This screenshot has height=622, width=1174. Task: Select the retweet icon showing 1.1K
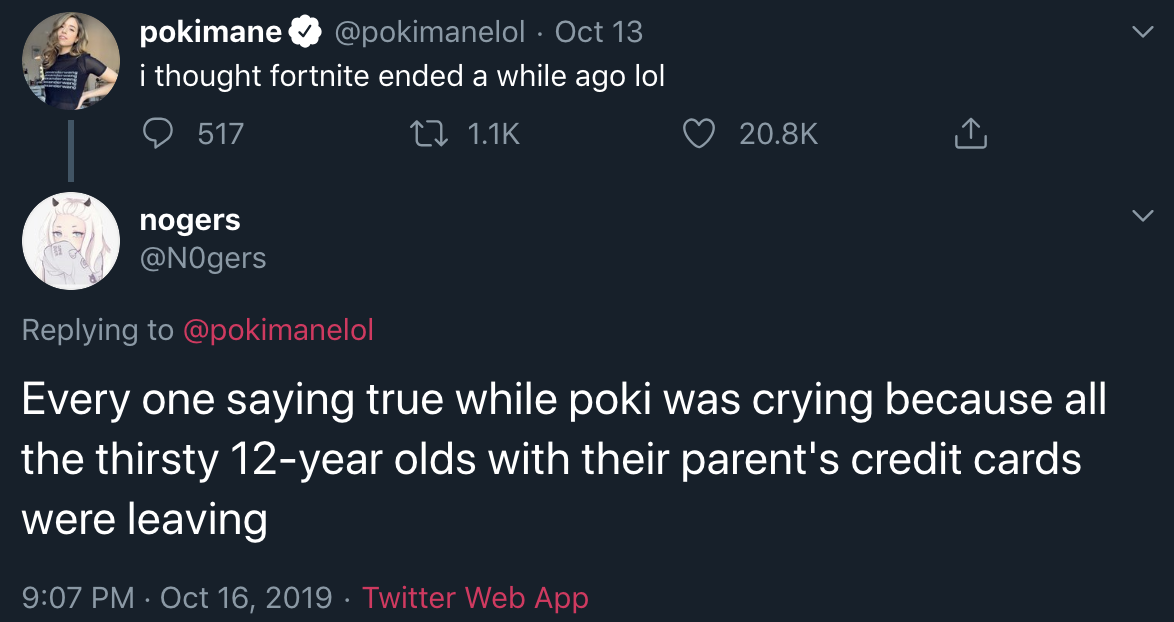[430, 133]
